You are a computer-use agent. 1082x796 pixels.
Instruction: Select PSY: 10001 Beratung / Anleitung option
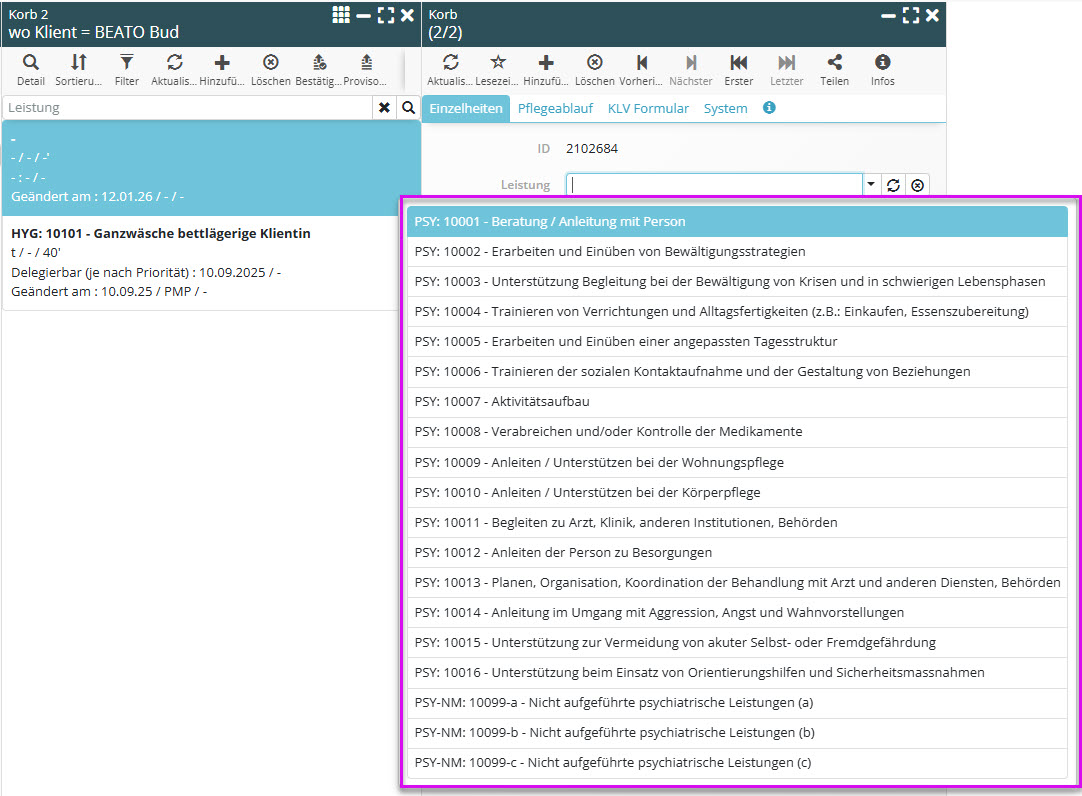coord(737,221)
